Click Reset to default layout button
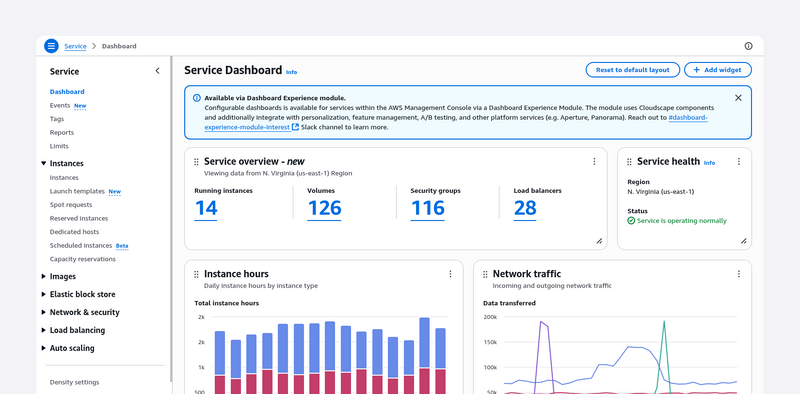 tap(633, 70)
